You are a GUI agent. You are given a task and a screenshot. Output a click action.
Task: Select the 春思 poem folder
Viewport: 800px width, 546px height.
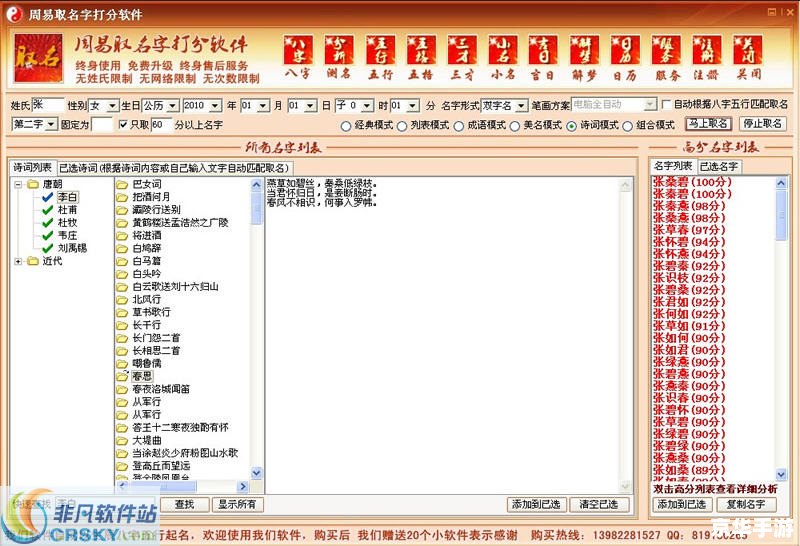(x=135, y=376)
